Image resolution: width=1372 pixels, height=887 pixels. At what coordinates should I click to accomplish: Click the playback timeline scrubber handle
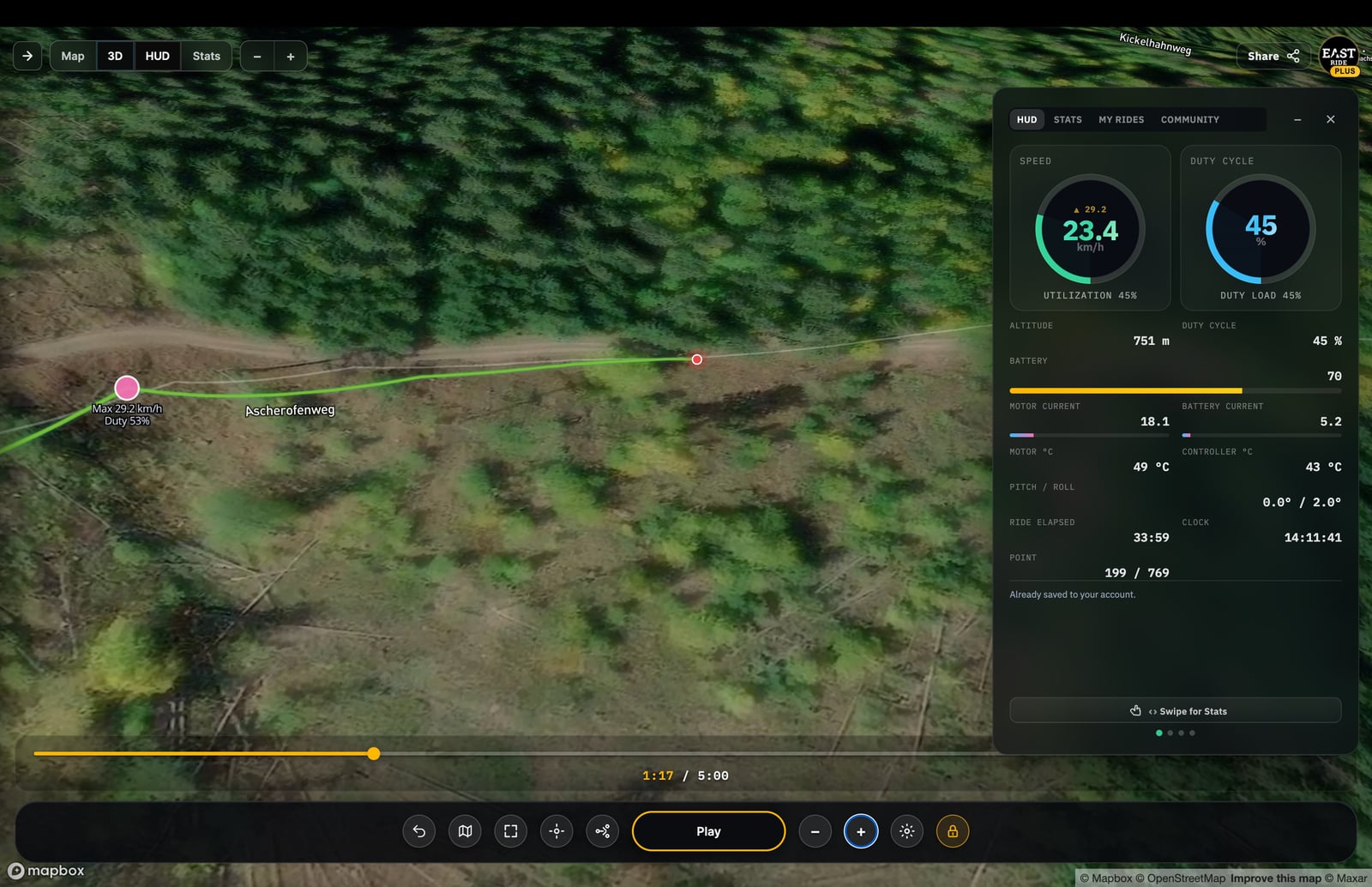click(374, 753)
